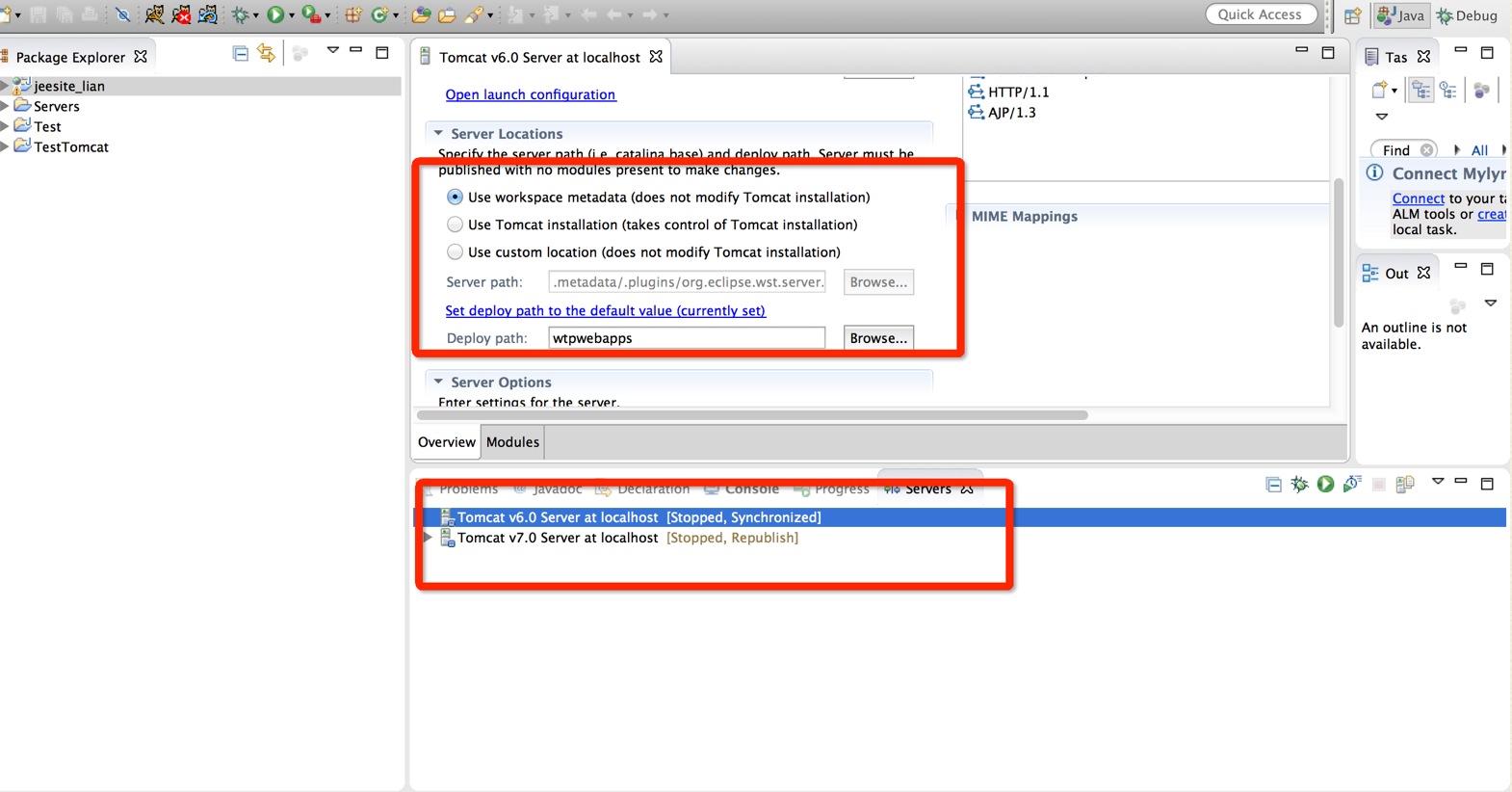
Task: Select Use Tomcat installation radio button
Action: click(x=455, y=224)
